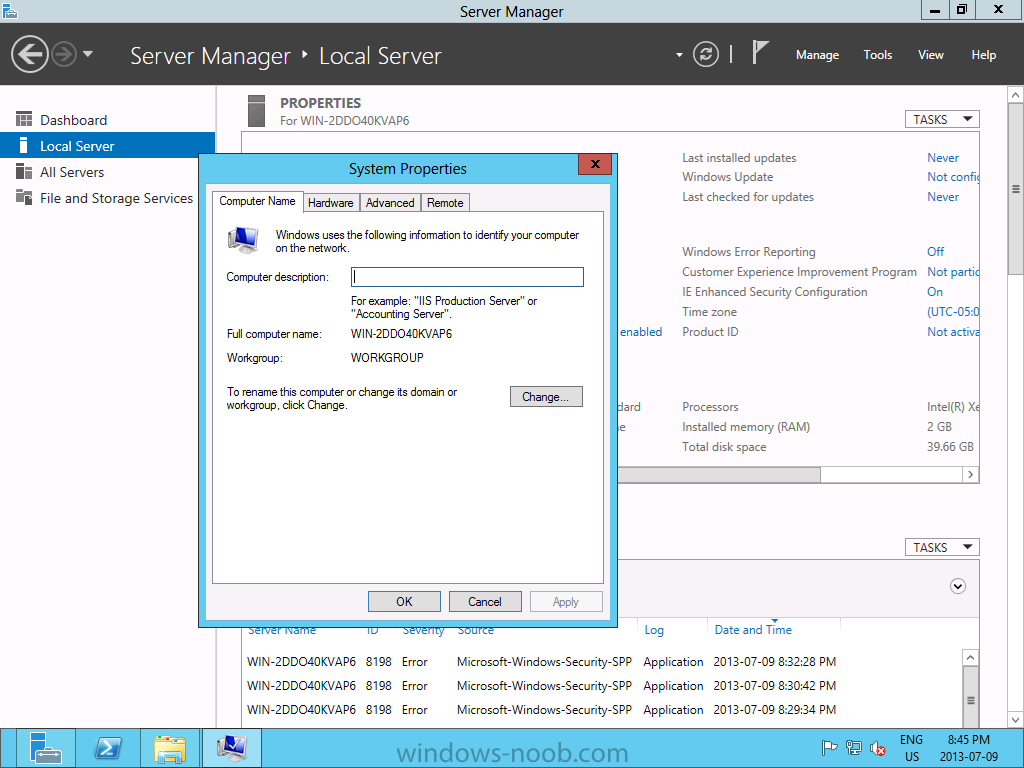Click the main pane vertical scrollbar thumb

(1016, 189)
